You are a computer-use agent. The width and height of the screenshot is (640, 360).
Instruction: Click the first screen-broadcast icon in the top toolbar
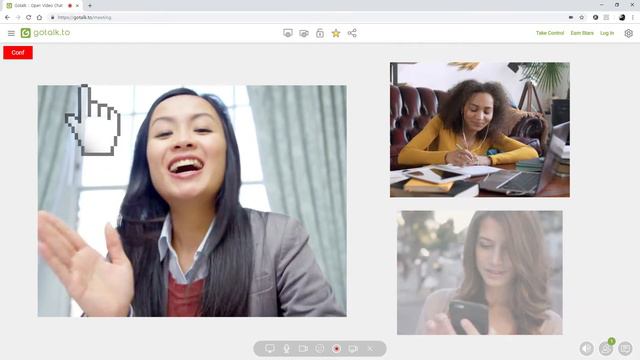[288, 33]
